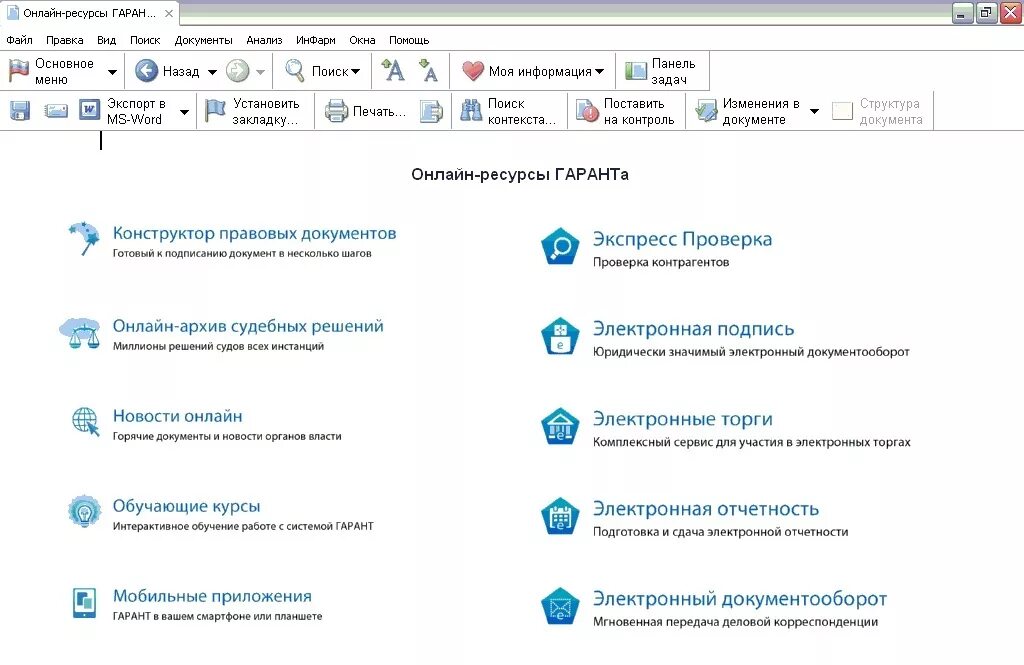Click the Назад back arrow icon
1024x665 pixels.
pos(146,71)
